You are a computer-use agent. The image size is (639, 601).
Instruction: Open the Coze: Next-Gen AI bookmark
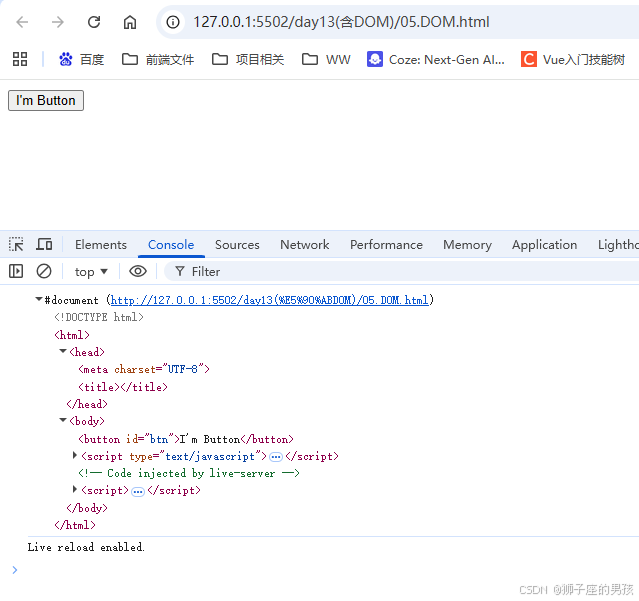click(x=436, y=59)
